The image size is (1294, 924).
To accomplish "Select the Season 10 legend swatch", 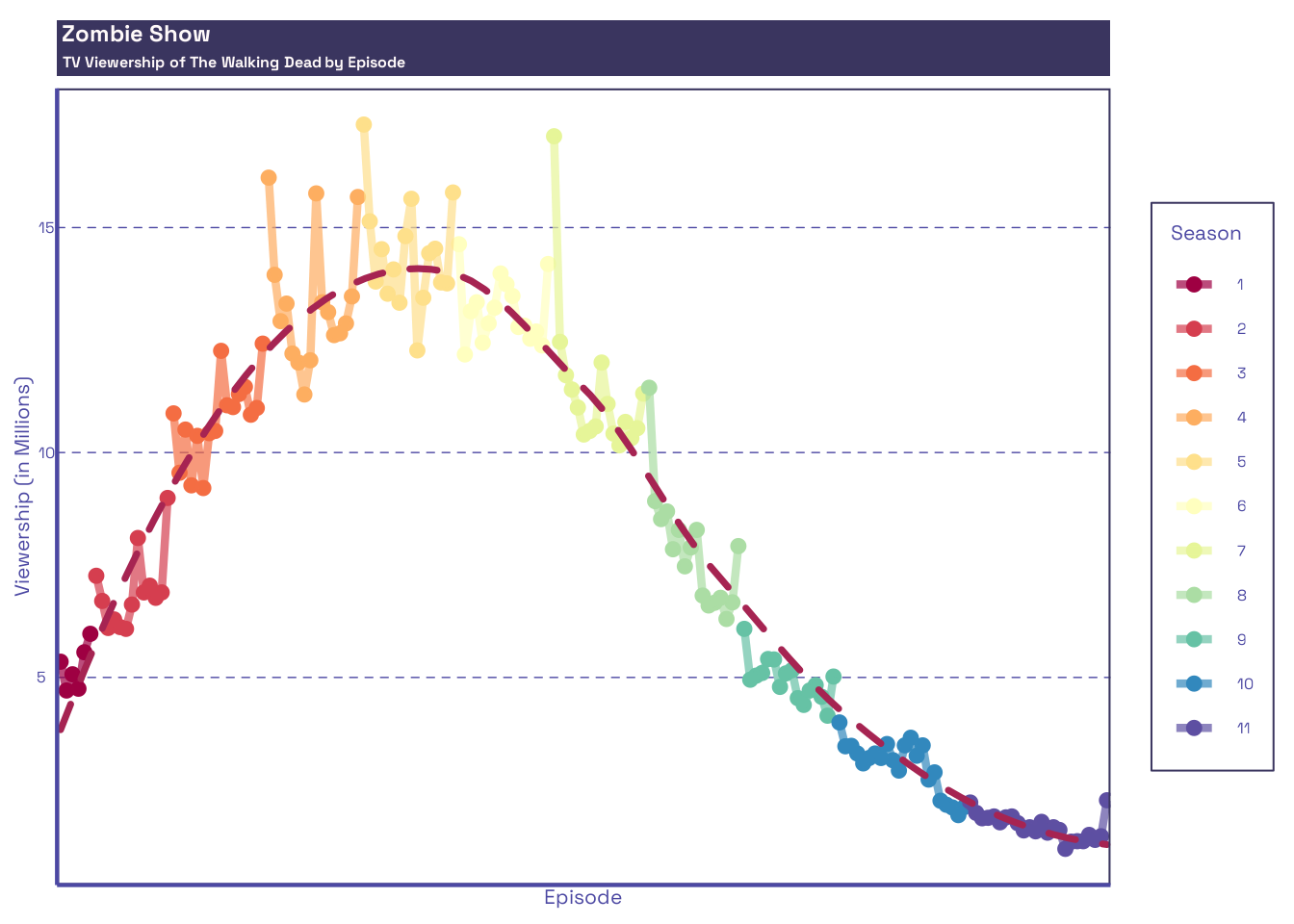I will tap(1194, 683).
